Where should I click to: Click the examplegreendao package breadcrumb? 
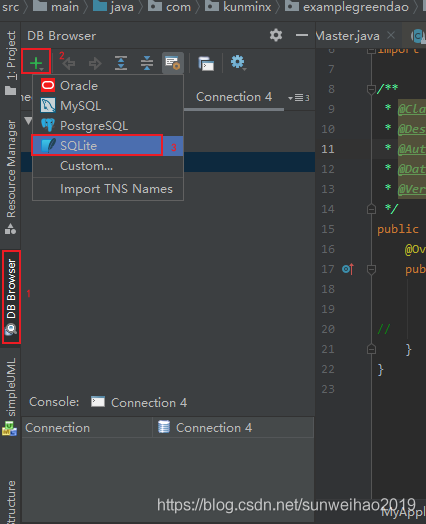[x=347, y=7]
